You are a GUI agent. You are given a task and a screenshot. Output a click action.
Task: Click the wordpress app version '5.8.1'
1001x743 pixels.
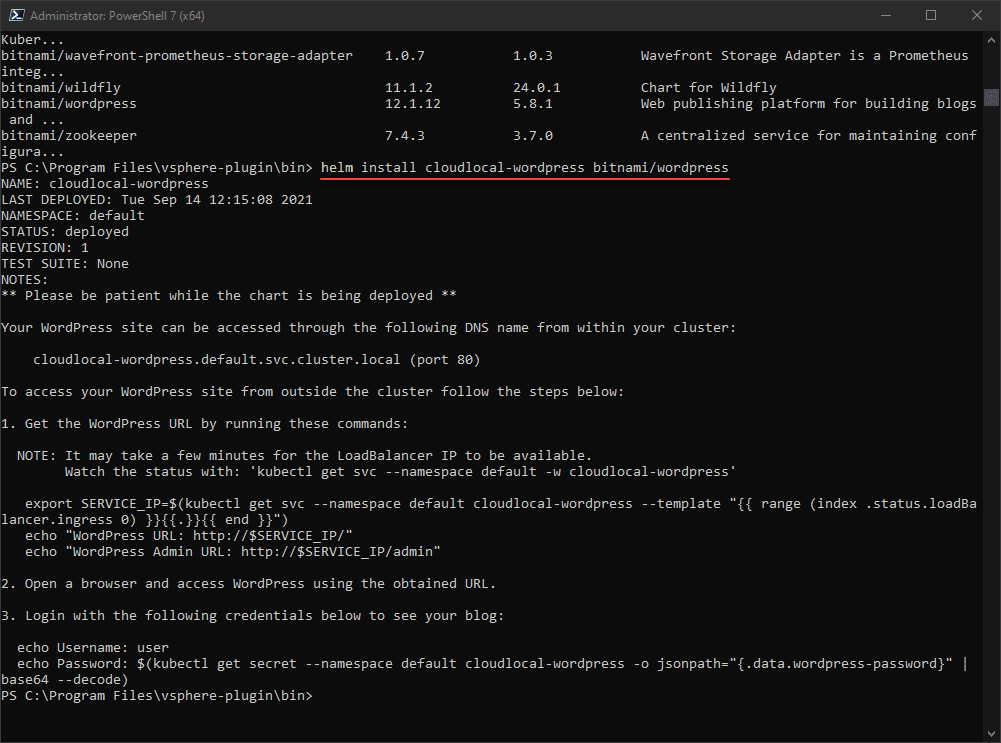click(532, 103)
